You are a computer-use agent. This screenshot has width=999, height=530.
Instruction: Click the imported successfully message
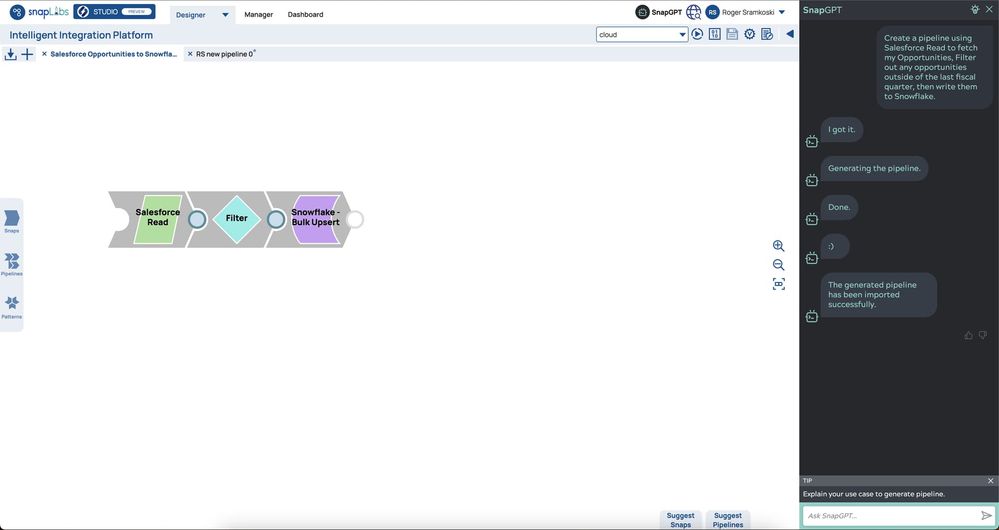coord(879,294)
